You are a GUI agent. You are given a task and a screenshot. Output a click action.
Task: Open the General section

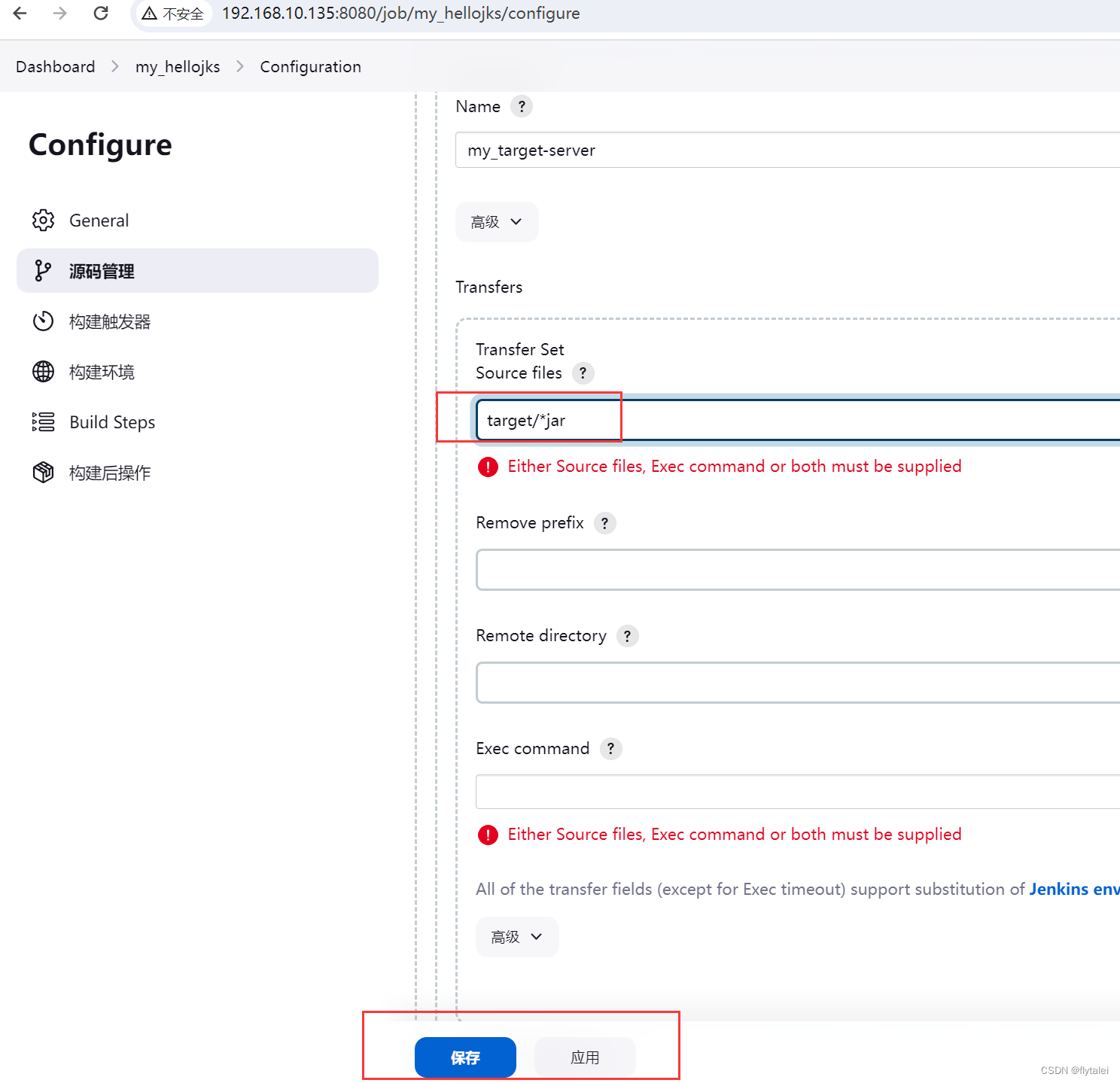tap(197, 221)
